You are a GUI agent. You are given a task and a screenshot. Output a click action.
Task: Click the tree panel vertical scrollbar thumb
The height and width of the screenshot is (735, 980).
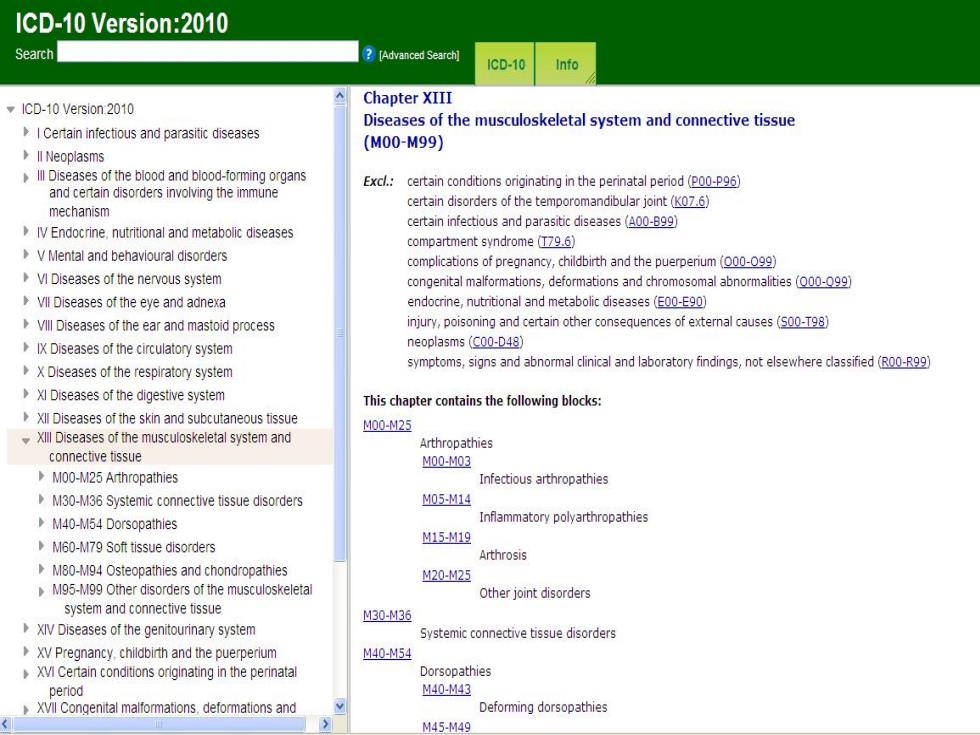coord(339,332)
